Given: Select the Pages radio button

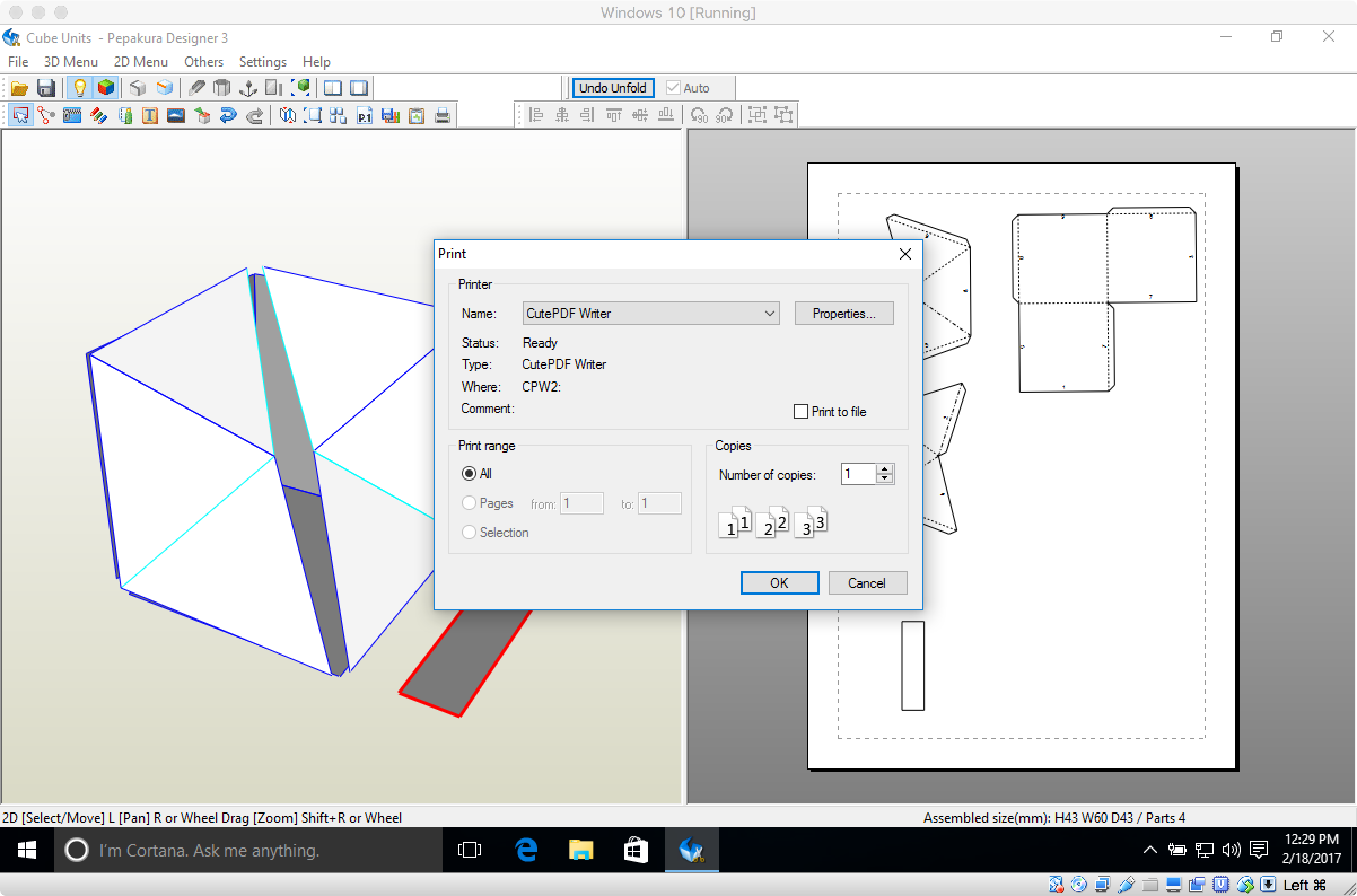Looking at the screenshot, I should click(468, 503).
